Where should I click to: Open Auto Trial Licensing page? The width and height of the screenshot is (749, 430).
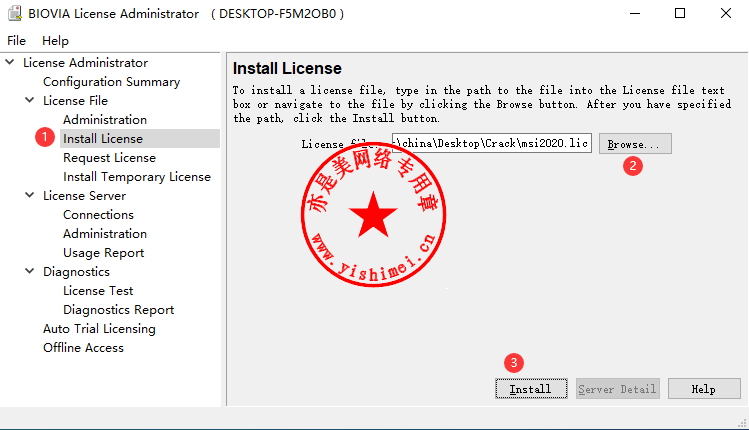click(99, 329)
